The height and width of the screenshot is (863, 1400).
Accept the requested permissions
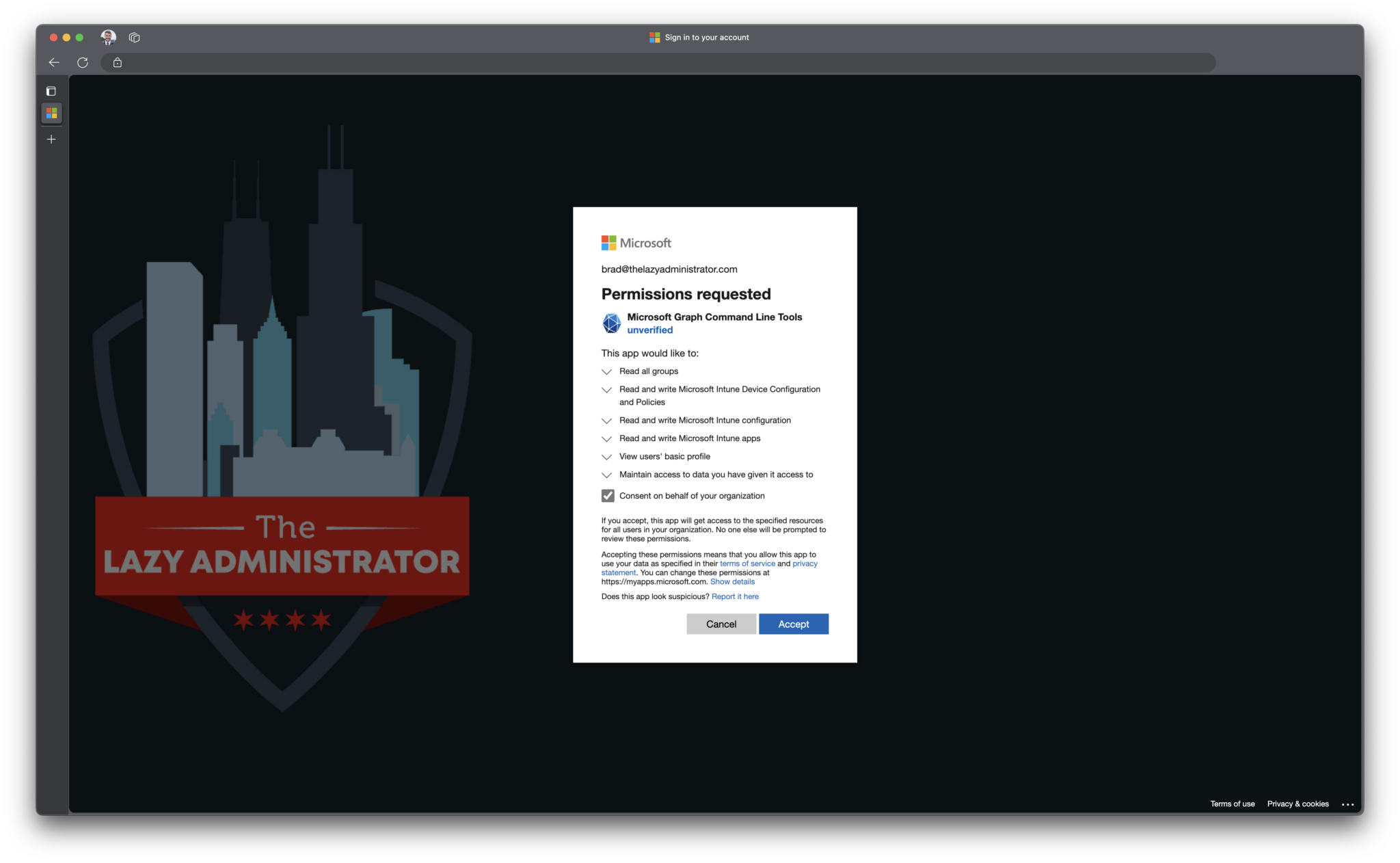794,624
